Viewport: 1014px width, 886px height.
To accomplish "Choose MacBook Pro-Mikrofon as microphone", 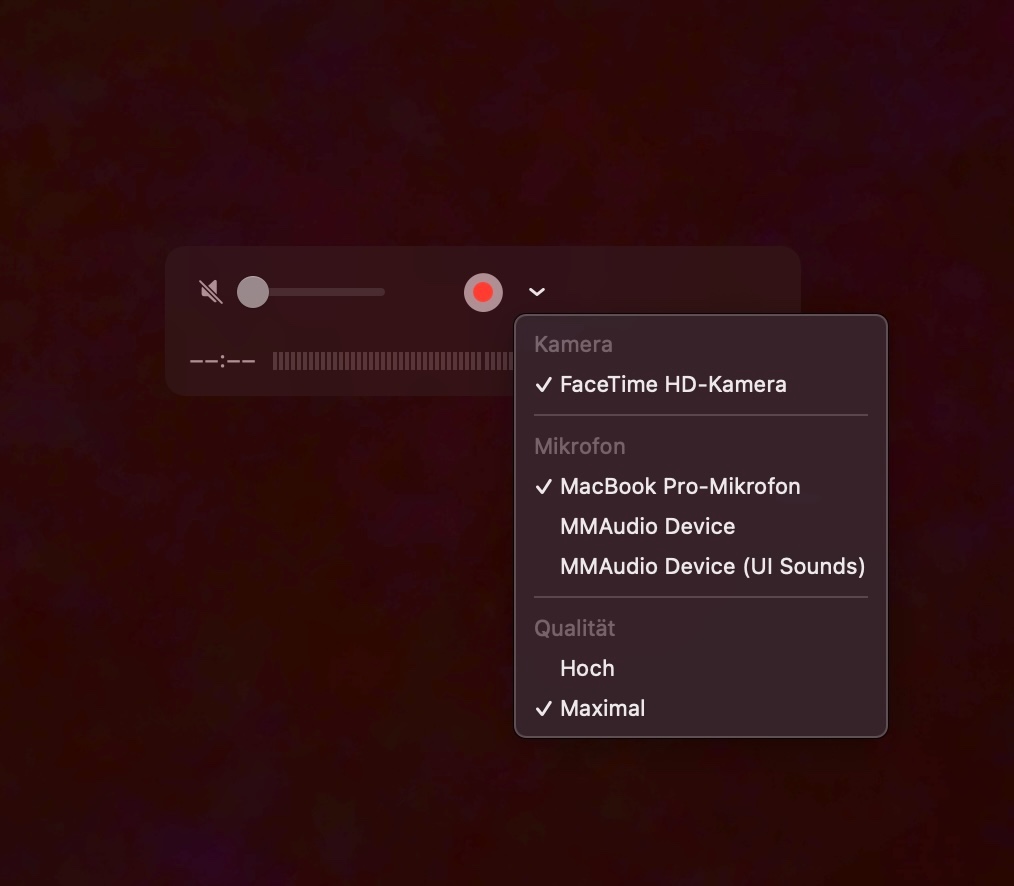I will coord(700,486).
